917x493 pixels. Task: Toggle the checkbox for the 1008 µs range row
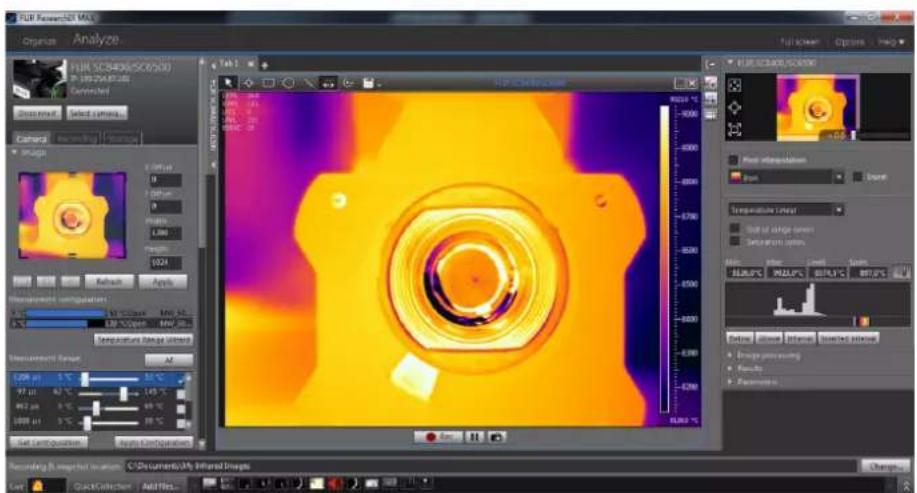click(181, 423)
